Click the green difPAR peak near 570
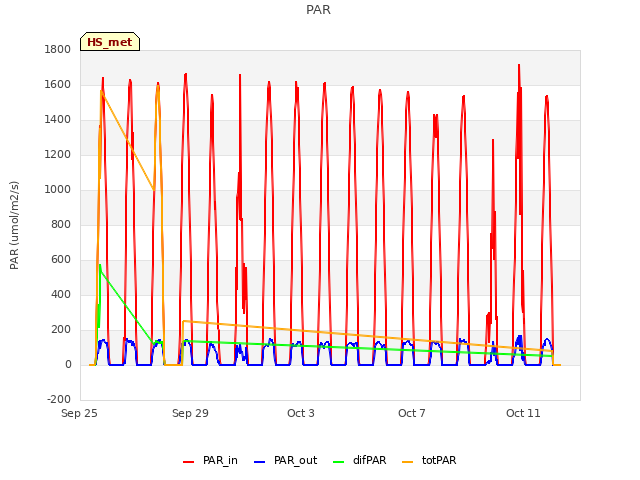 tap(100, 265)
